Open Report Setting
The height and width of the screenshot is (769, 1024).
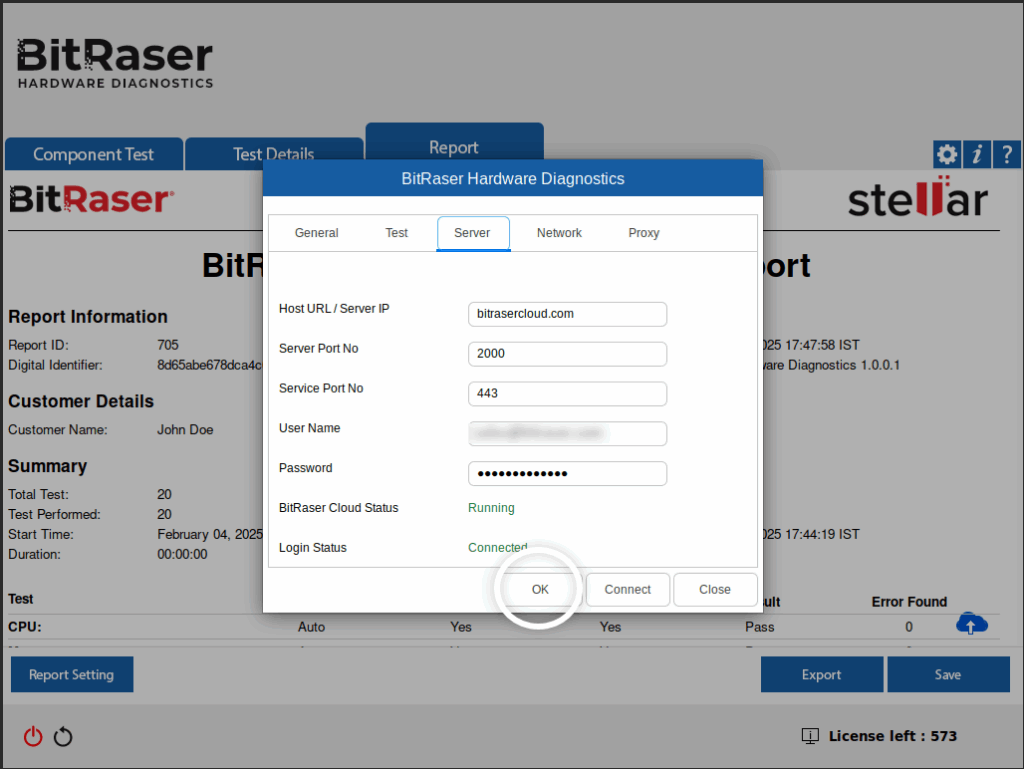click(x=72, y=674)
